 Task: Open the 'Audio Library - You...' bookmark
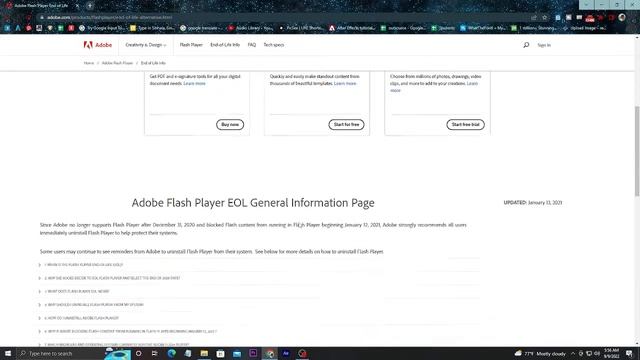click(251, 28)
